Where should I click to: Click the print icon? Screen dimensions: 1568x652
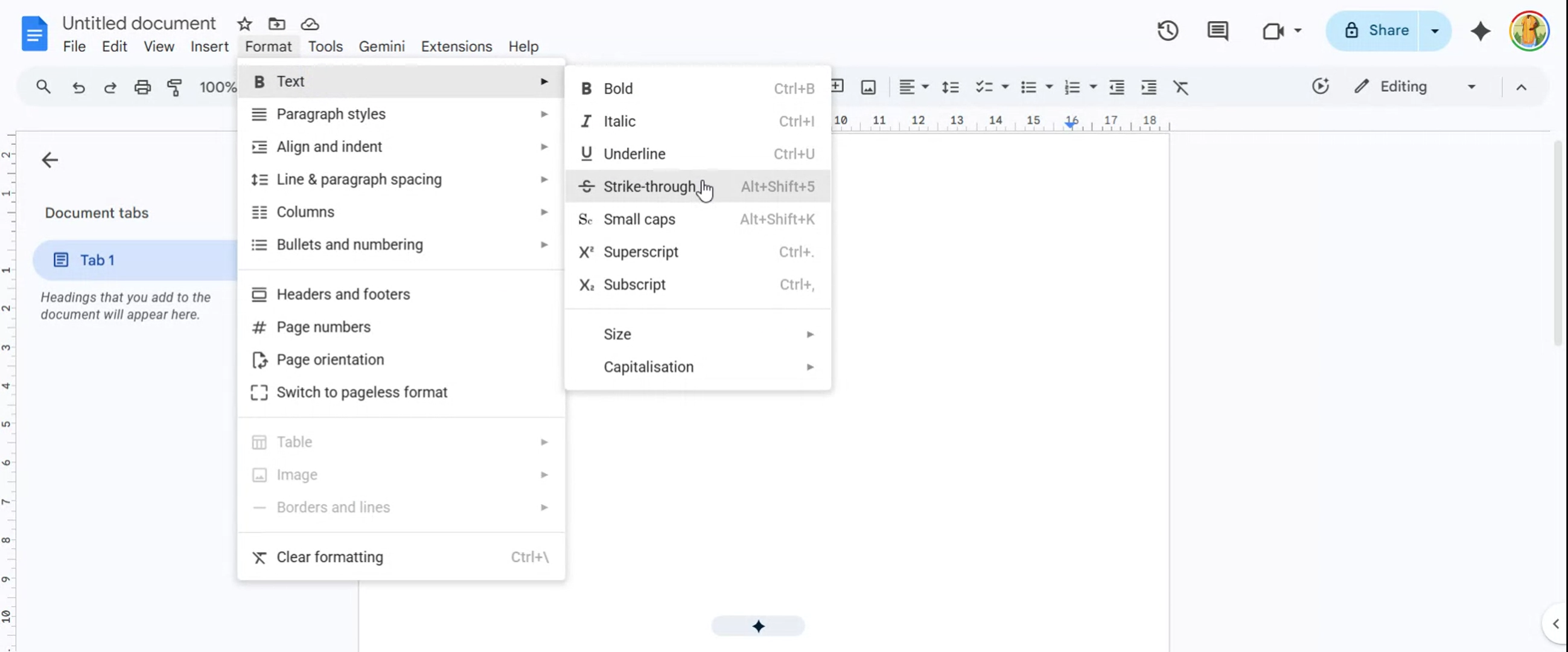tap(142, 88)
